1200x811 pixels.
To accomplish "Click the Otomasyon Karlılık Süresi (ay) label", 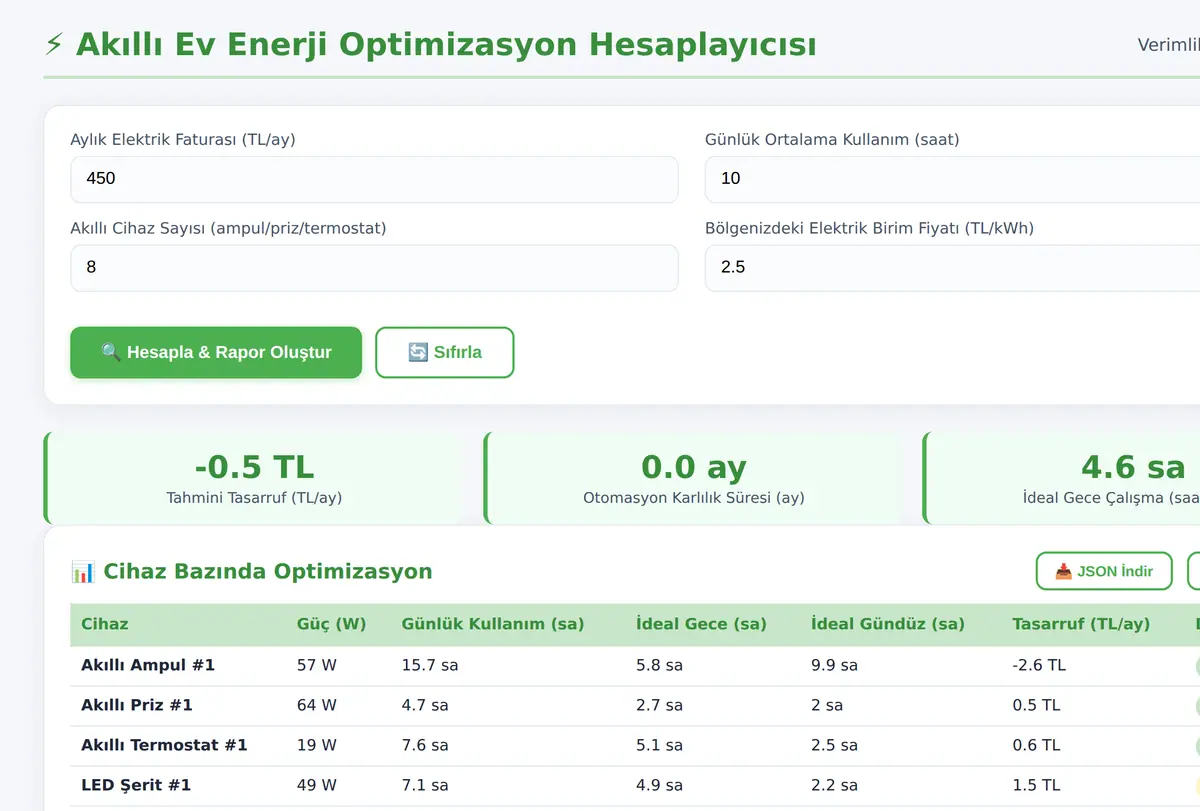I will (694, 497).
